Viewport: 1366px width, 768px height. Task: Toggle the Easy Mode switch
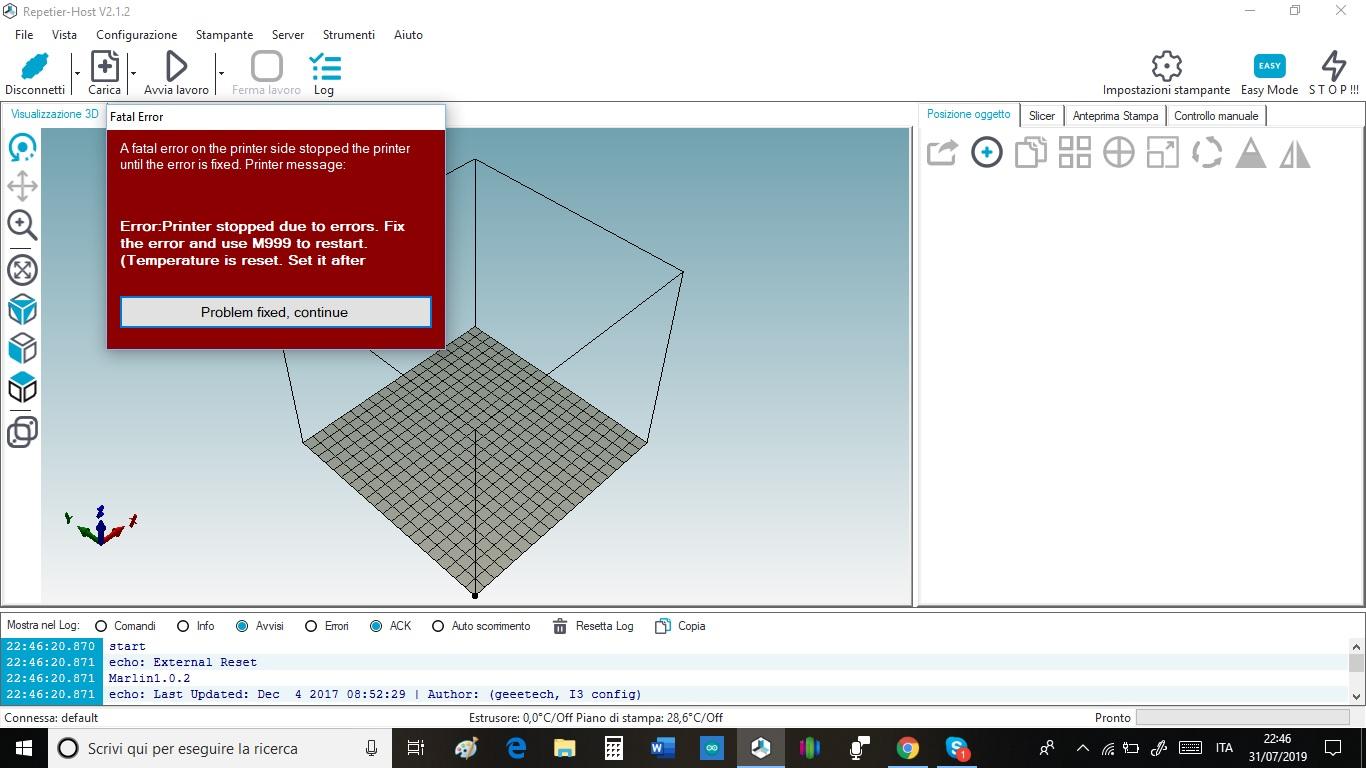click(1269, 66)
